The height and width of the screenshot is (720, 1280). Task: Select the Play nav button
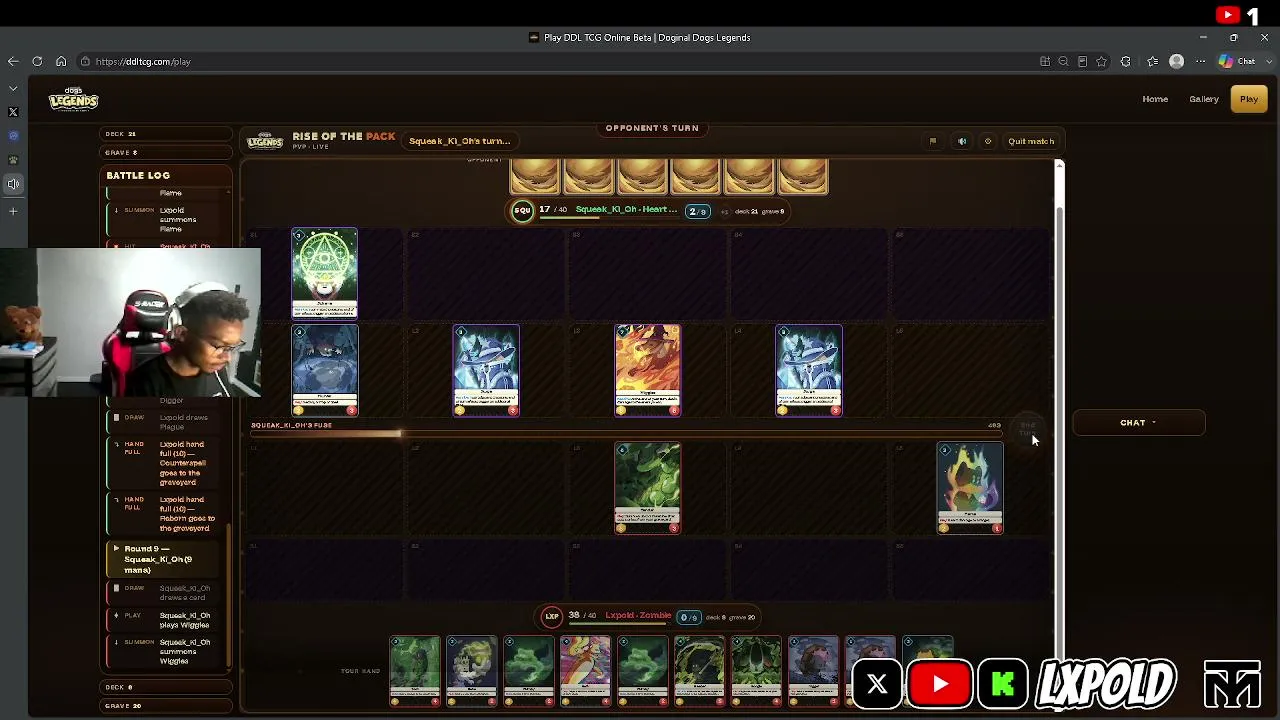click(x=1249, y=99)
